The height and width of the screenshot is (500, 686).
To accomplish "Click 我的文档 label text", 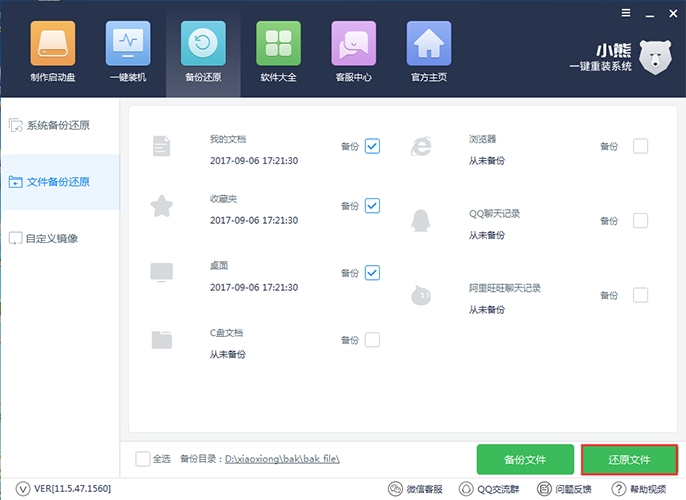I will coord(228,139).
